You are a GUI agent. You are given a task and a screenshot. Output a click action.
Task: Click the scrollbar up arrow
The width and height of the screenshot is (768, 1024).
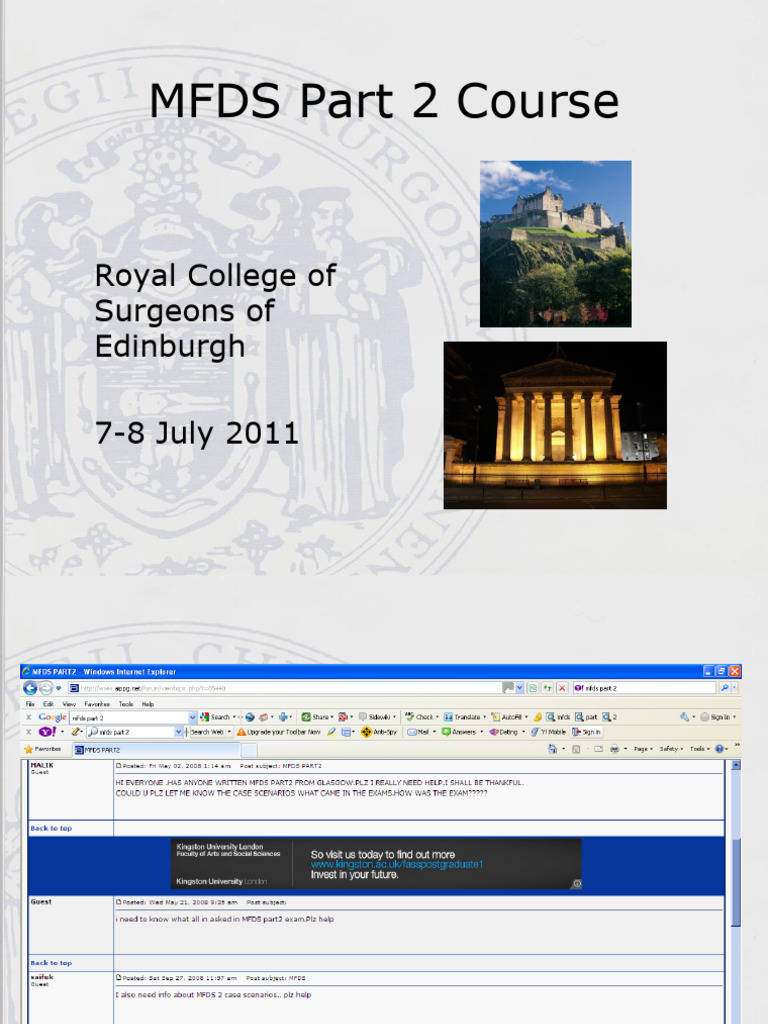click(735, 765)
